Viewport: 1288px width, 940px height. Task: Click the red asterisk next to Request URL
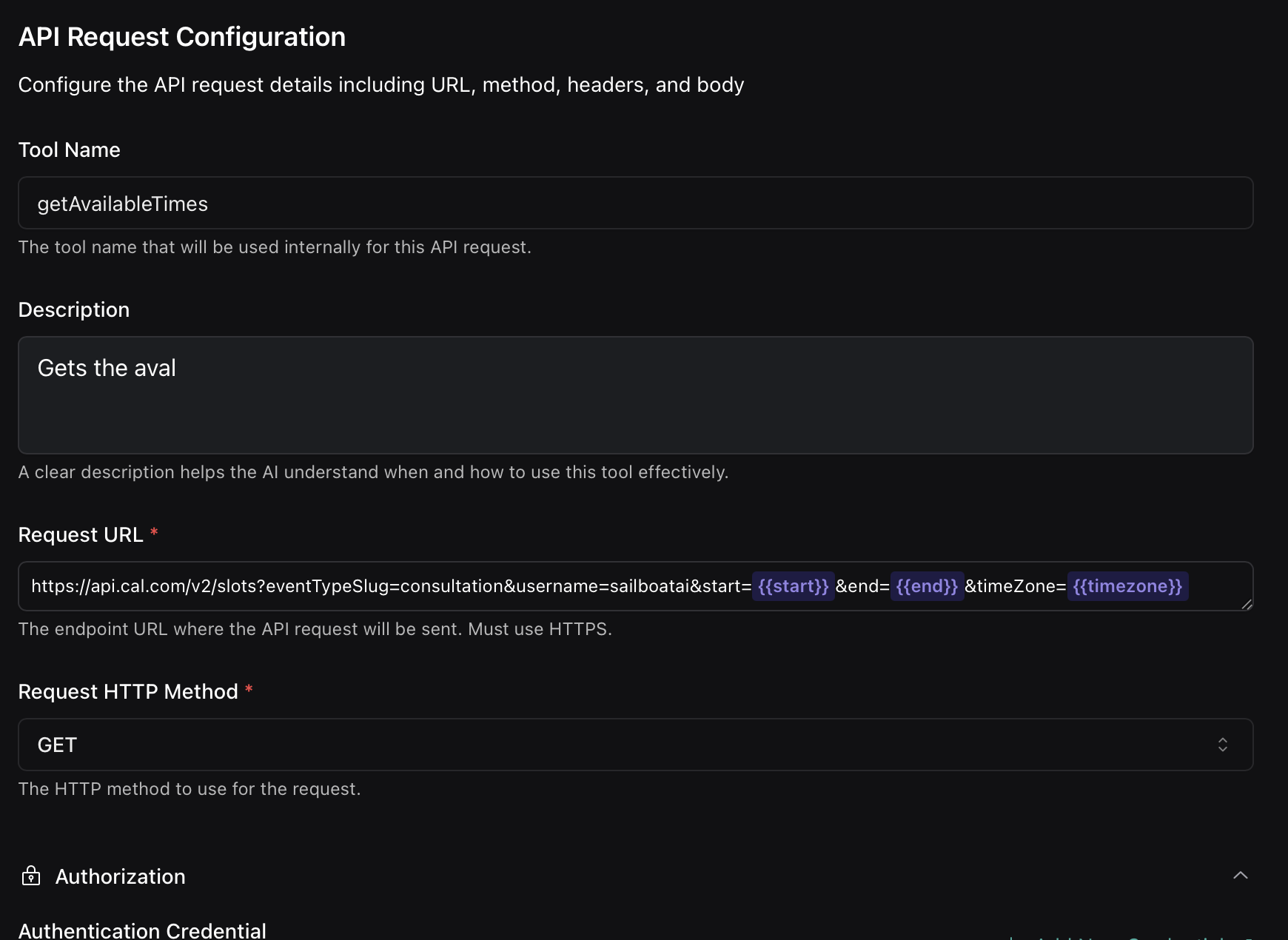[x=154, y=533]
